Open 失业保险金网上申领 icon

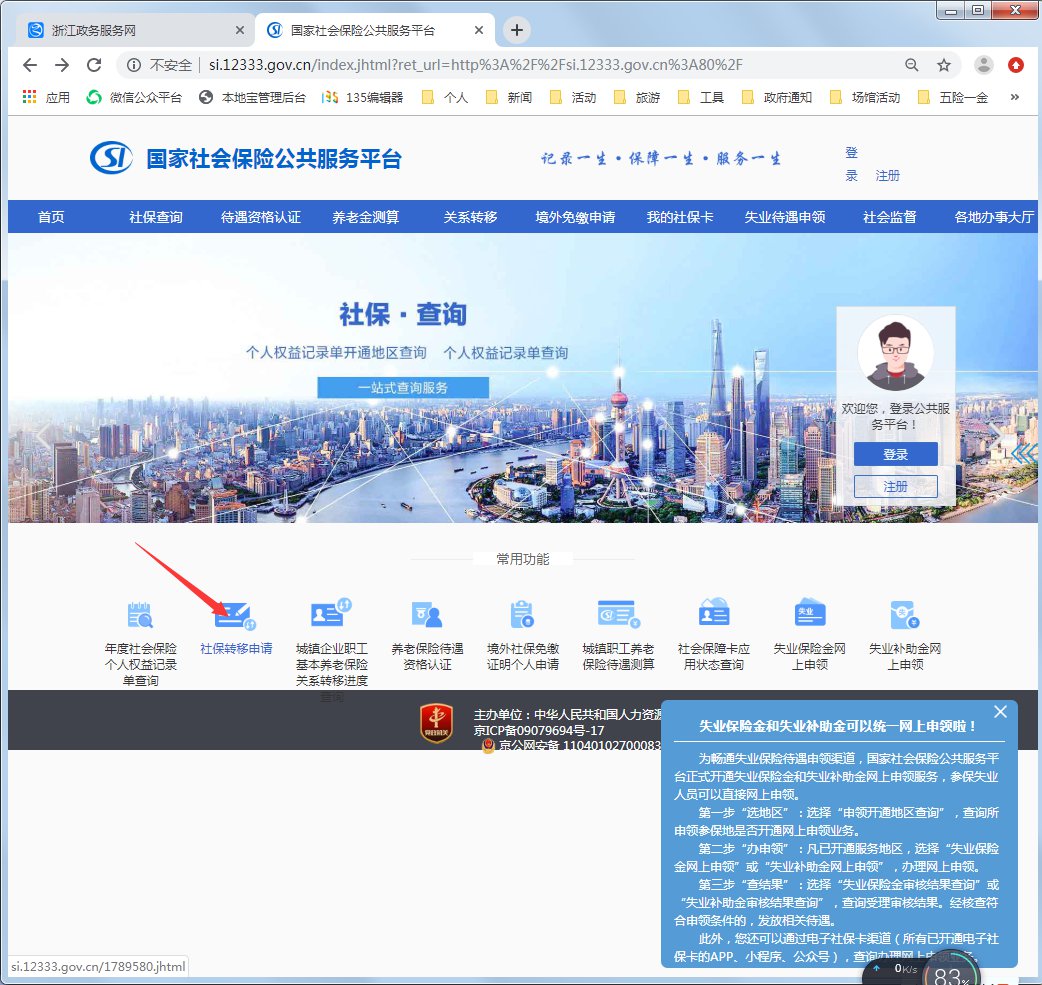click(x=809, y=612)
